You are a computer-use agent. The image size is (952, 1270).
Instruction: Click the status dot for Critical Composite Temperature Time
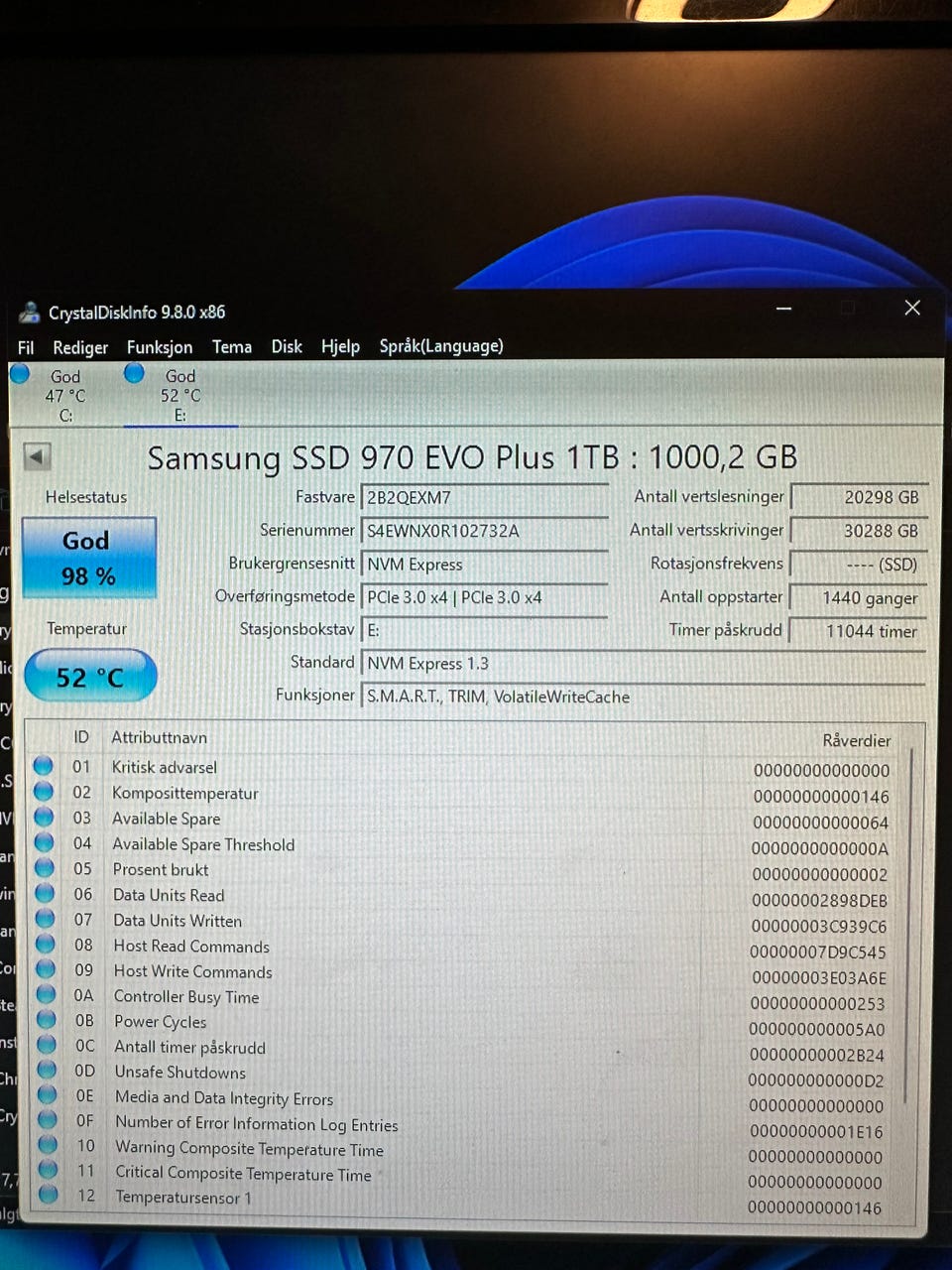click(49, 1169)
